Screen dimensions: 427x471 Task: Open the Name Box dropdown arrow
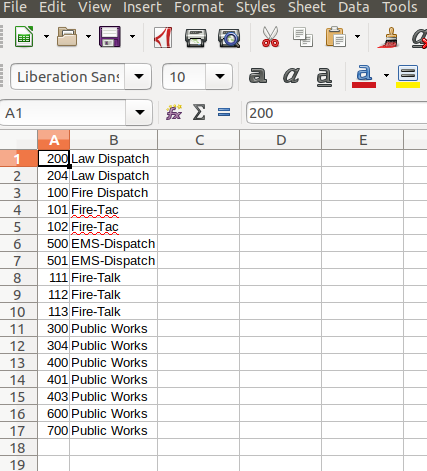140,113
